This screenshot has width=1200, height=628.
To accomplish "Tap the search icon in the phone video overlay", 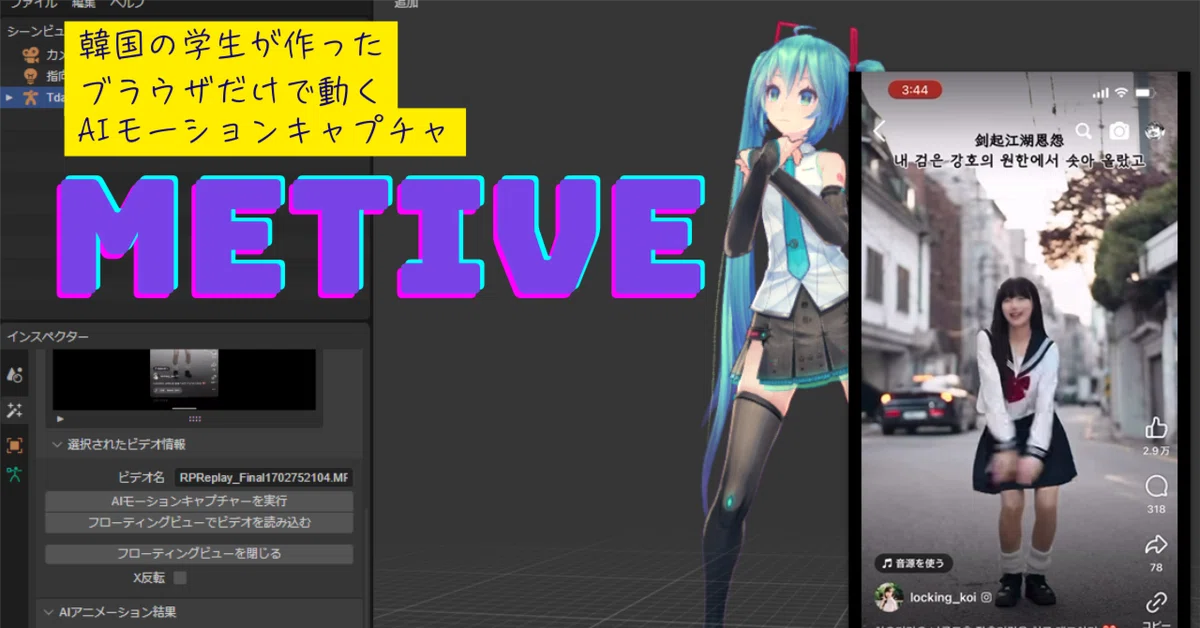I will (1083, 129).
